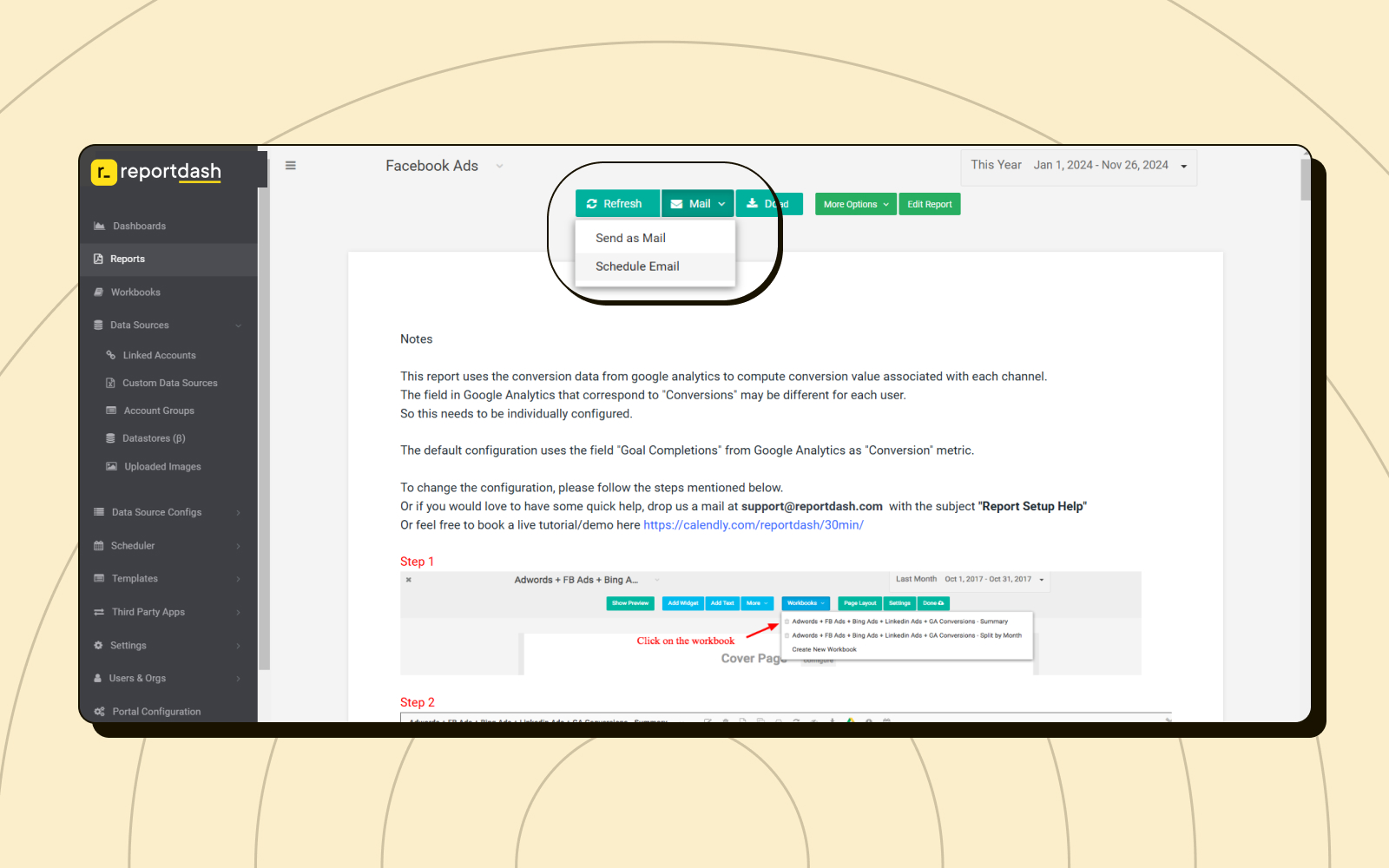The height and width of the screenshot is (868, 1389).
Task: Open the calendly.com/reportdash link
Action: click(754, 525)
